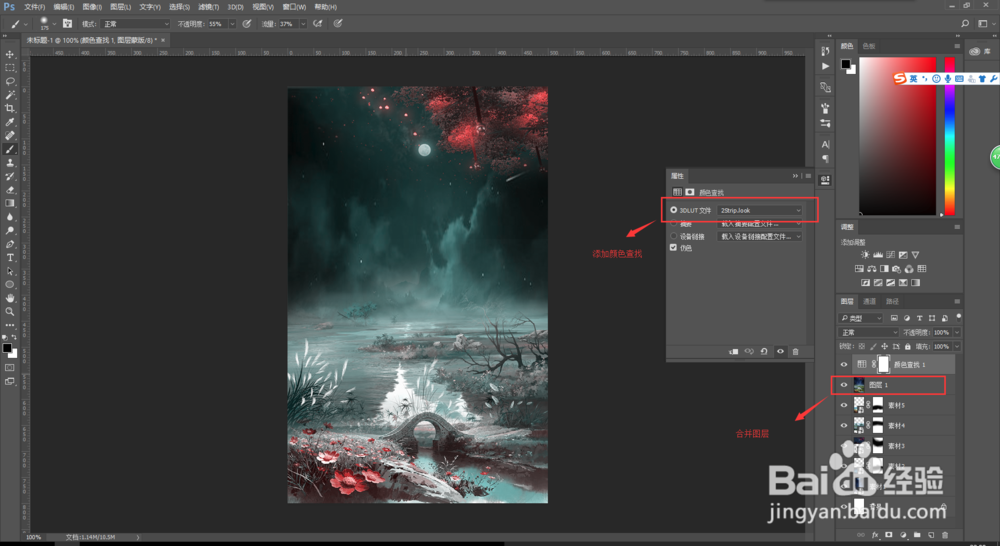Add layer style fx button

click(x=875, y=535)
